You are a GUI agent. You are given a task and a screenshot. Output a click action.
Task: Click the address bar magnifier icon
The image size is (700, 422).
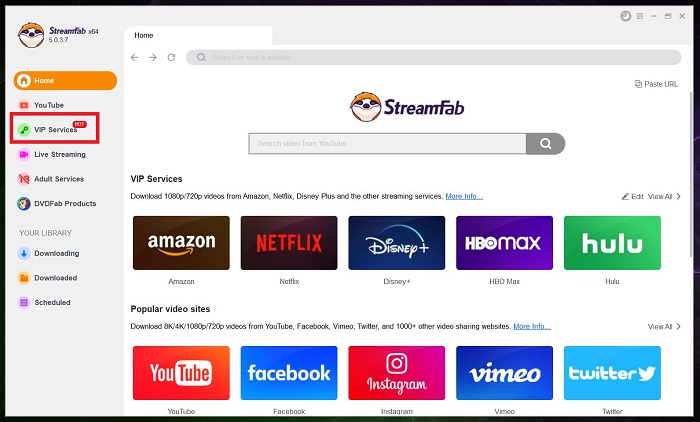coord(201,57)
